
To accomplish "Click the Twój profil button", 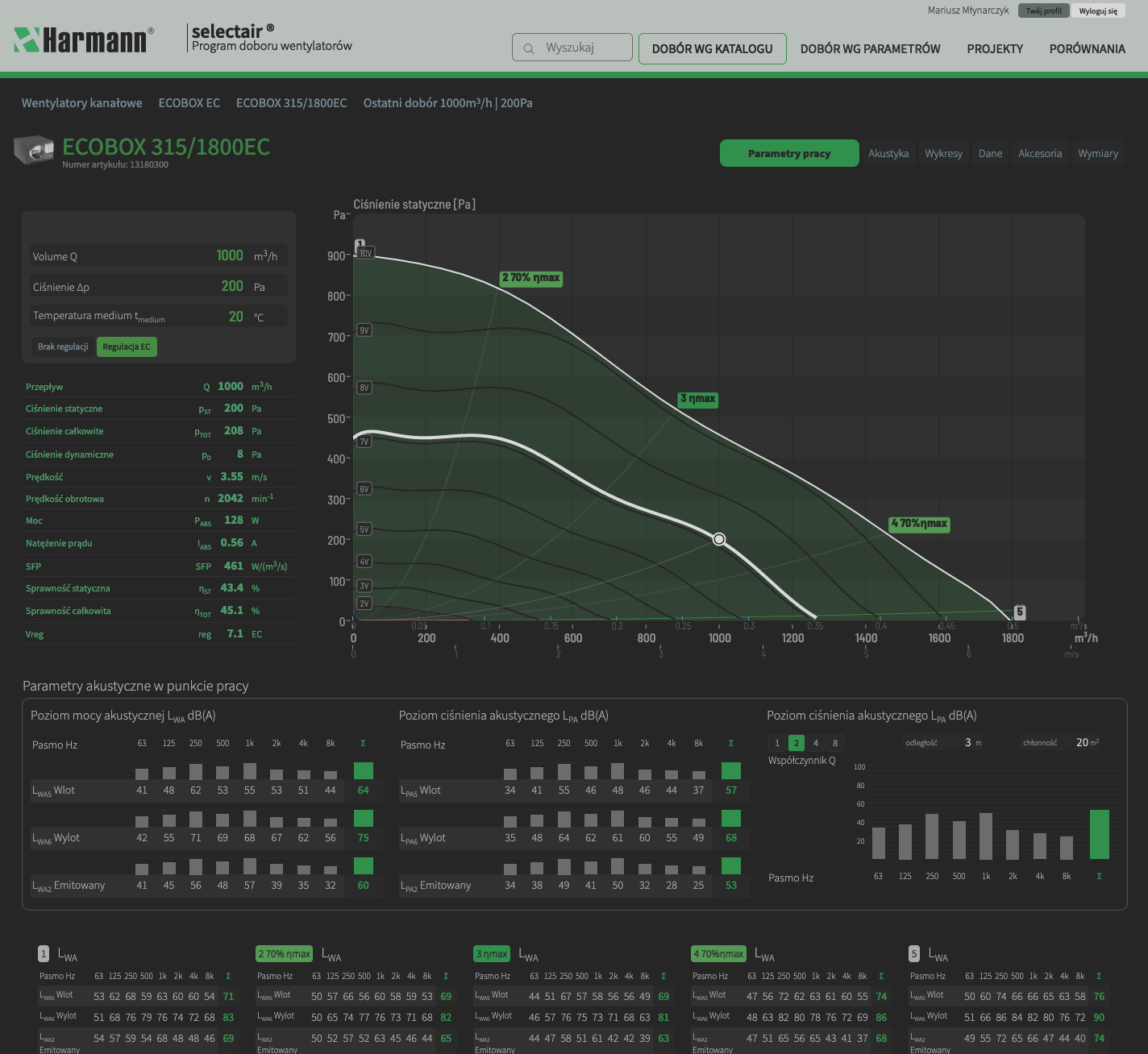I will [x=1044, y=10].
